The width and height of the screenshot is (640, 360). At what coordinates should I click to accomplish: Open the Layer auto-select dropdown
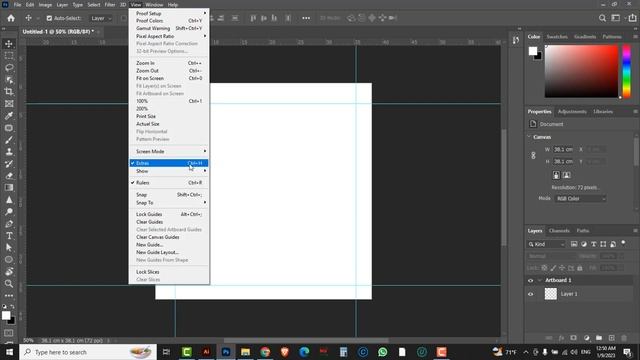click(x=101, y=18)
